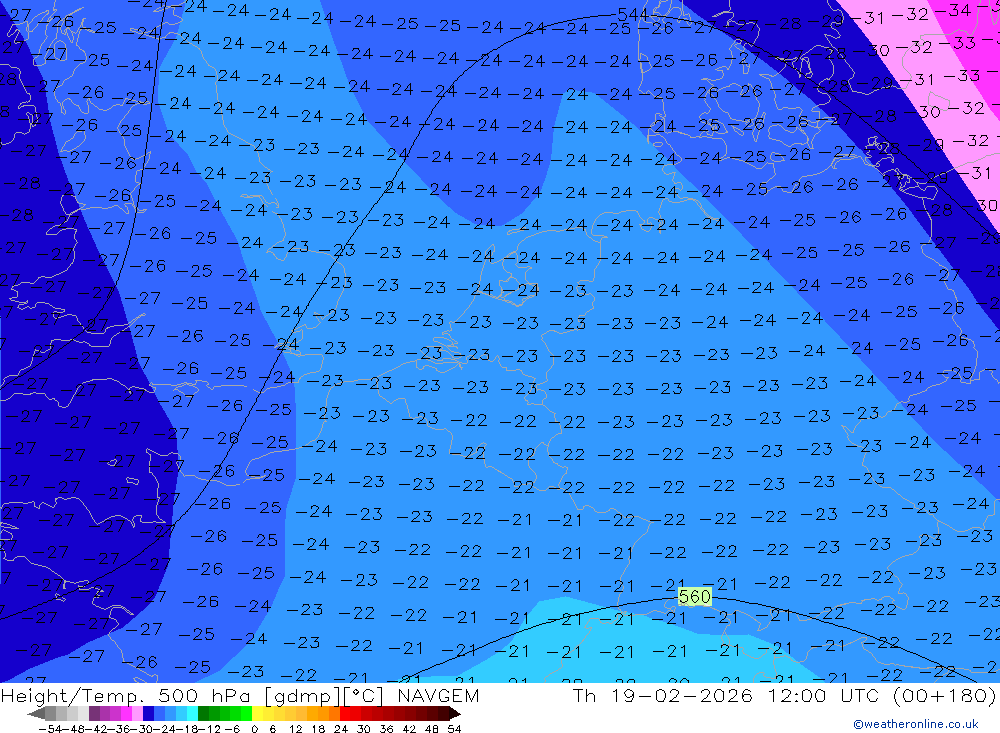Click the NAVGEM model name
Screen dimensions: 1000x733
coord(438,695)
